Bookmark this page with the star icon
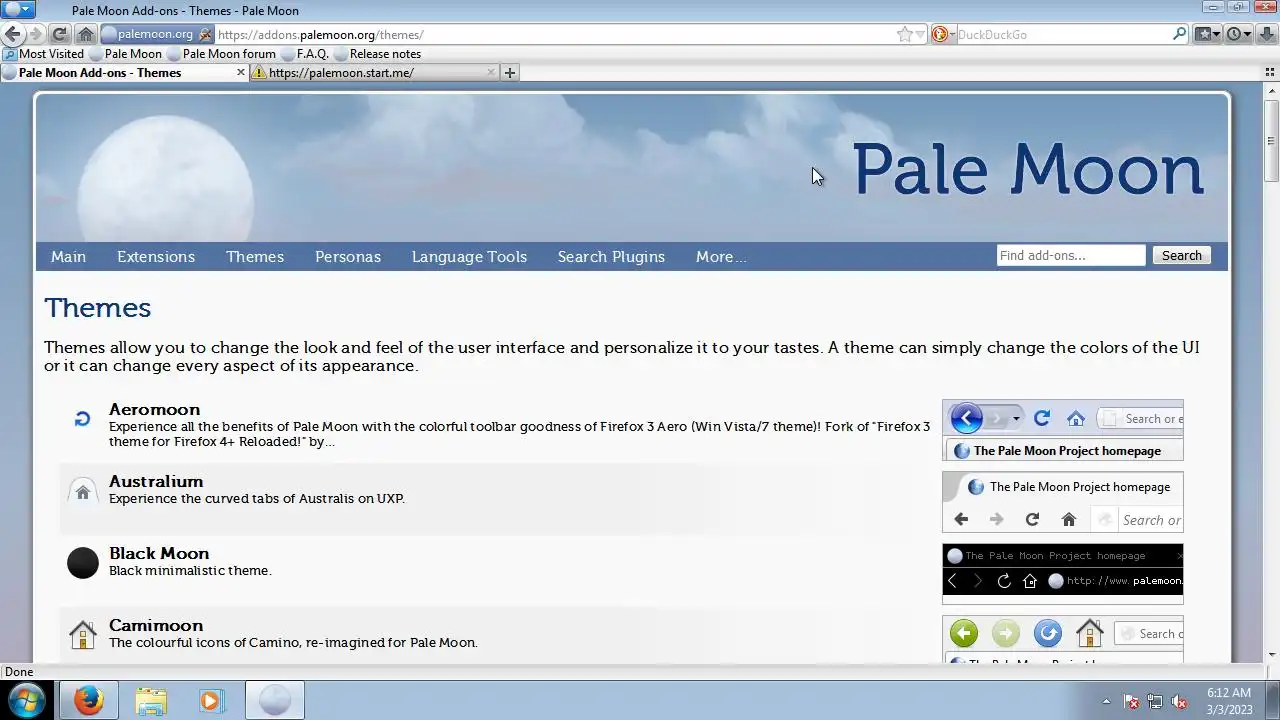 point(905,34)
